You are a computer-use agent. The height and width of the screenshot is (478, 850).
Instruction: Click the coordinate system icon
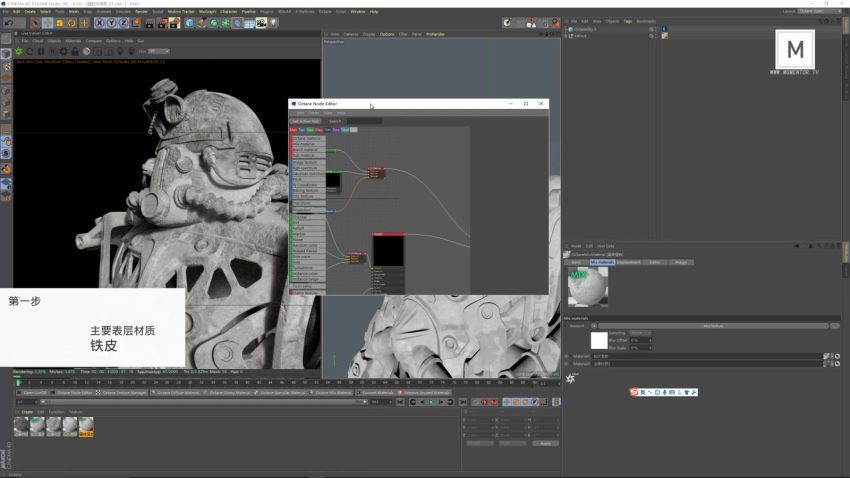tap(136, 23)
